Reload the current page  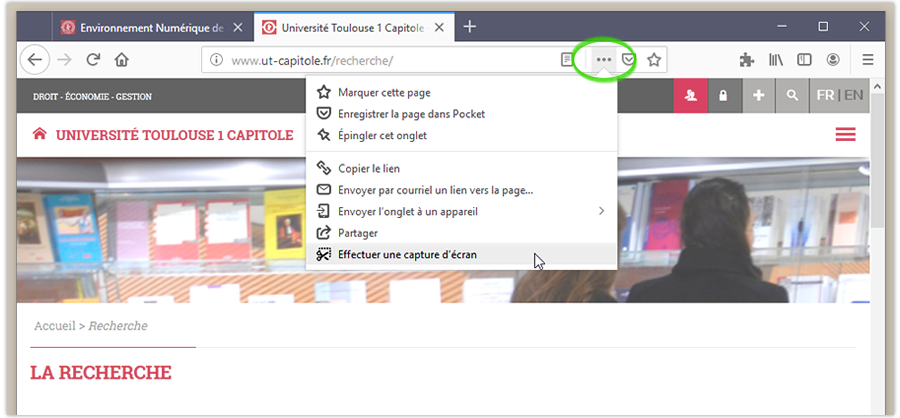(x=93, y=60)
